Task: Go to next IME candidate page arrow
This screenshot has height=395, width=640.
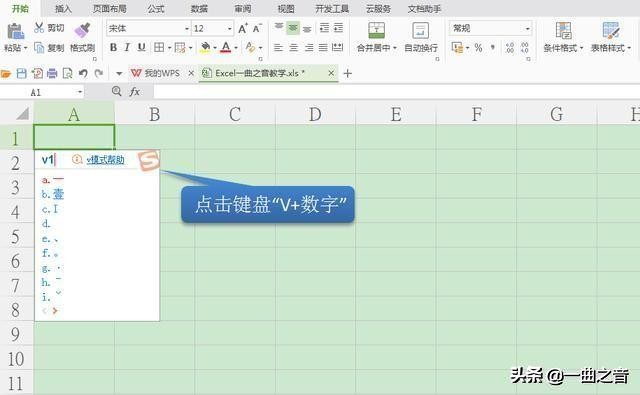Action: (x=55, y=311)
